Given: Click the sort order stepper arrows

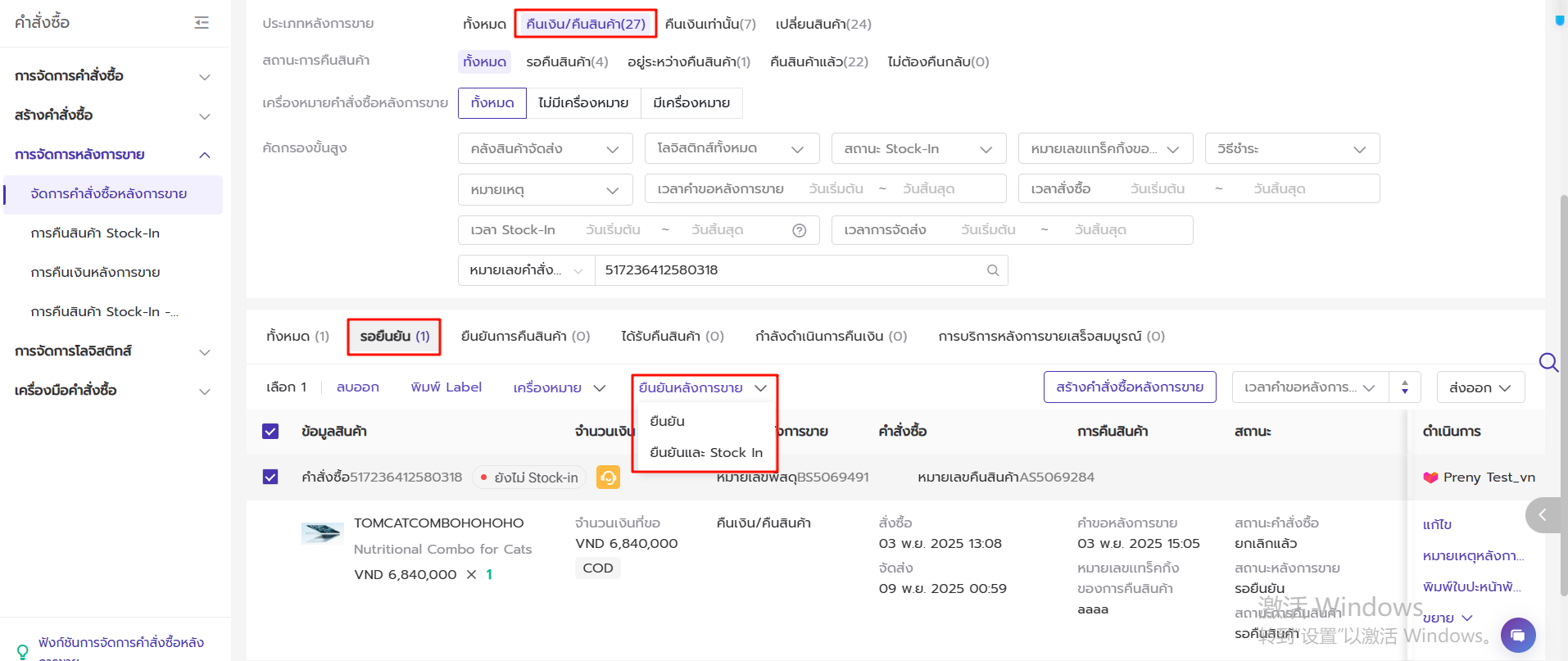Looking at the screenshot, I should 1404,387.
